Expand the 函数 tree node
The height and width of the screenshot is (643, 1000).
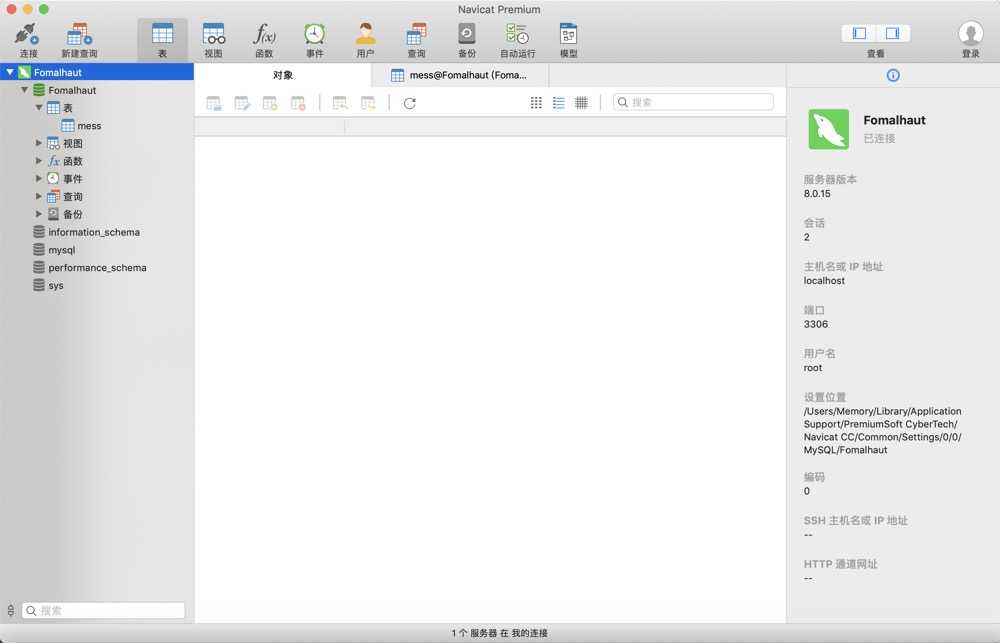click(x=39, y=161)
